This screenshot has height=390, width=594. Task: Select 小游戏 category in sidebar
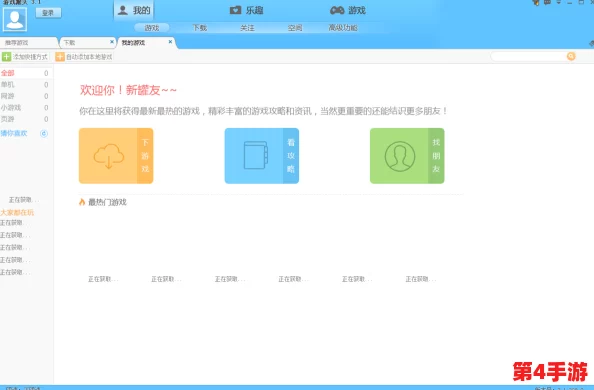point(25,108)
